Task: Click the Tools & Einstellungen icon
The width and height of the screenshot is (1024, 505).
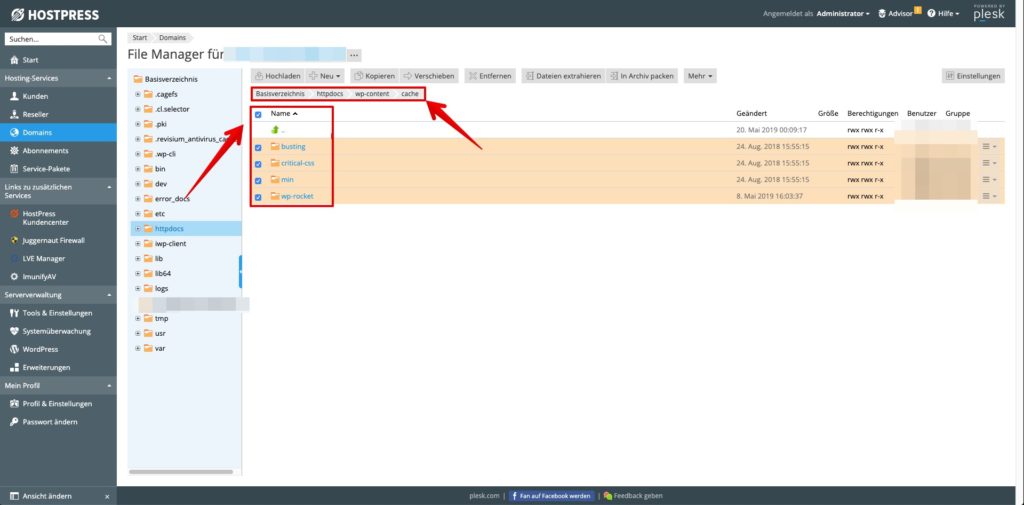Action: 14,313
